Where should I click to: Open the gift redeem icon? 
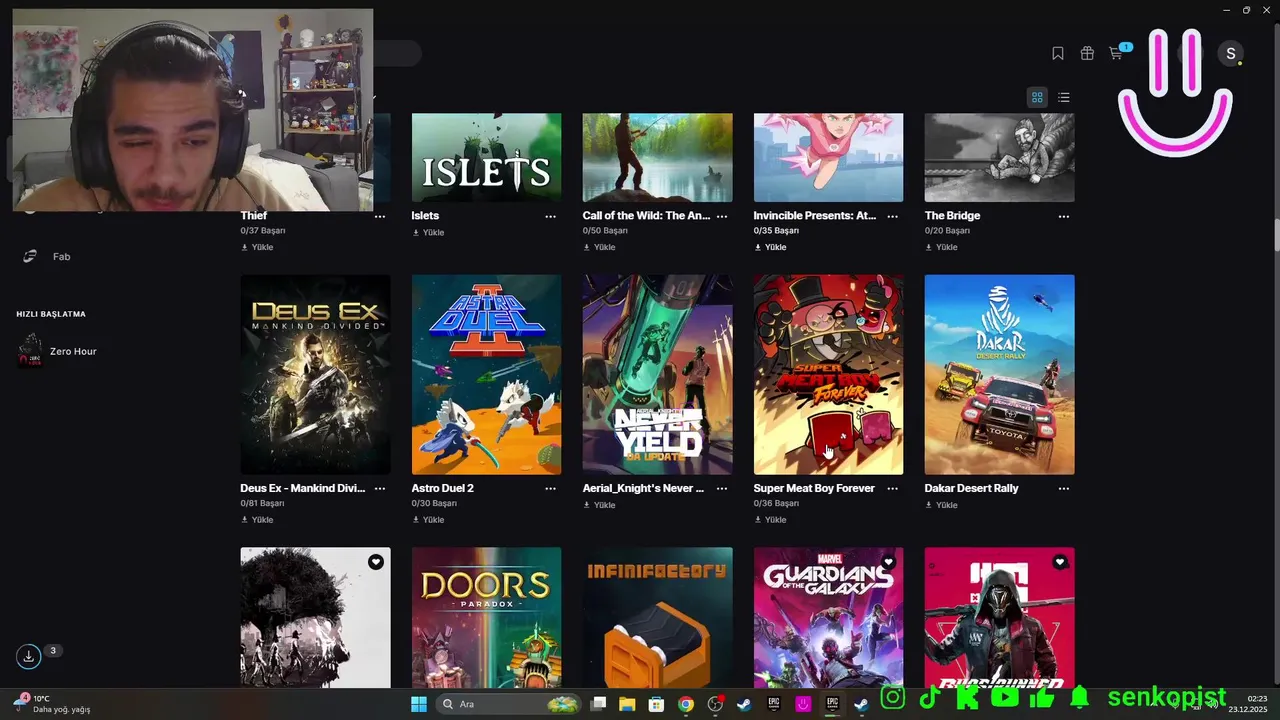point(1087,54)
